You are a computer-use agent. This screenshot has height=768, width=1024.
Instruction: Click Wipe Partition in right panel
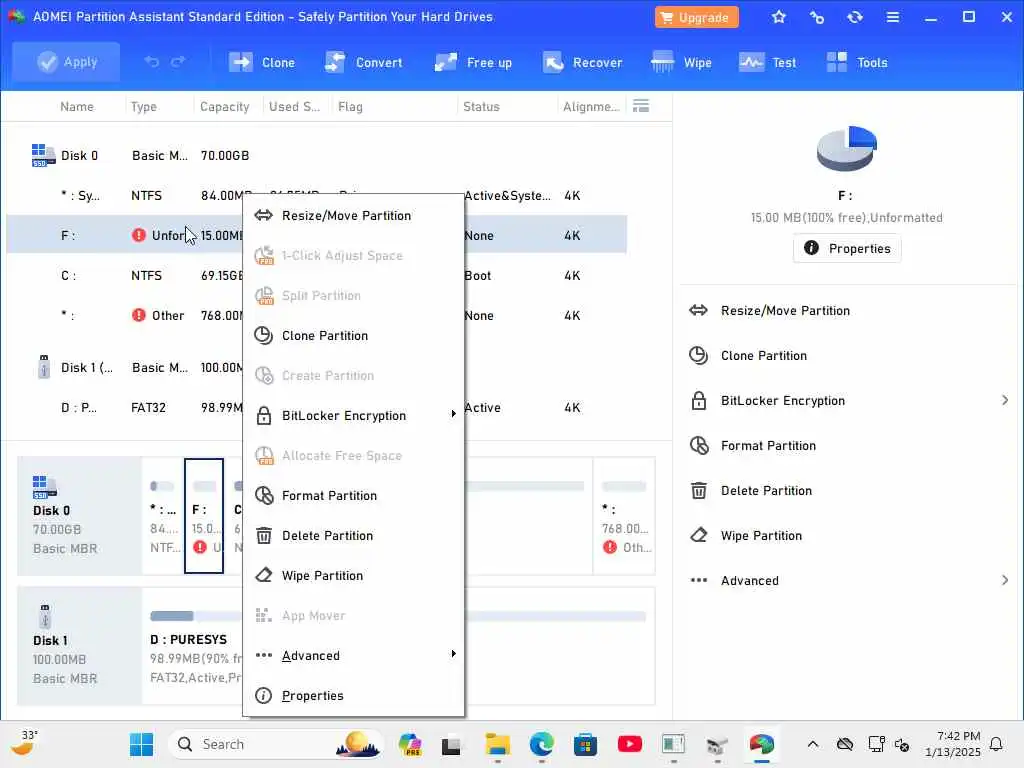pyautogui.click(x=761, y=536)
